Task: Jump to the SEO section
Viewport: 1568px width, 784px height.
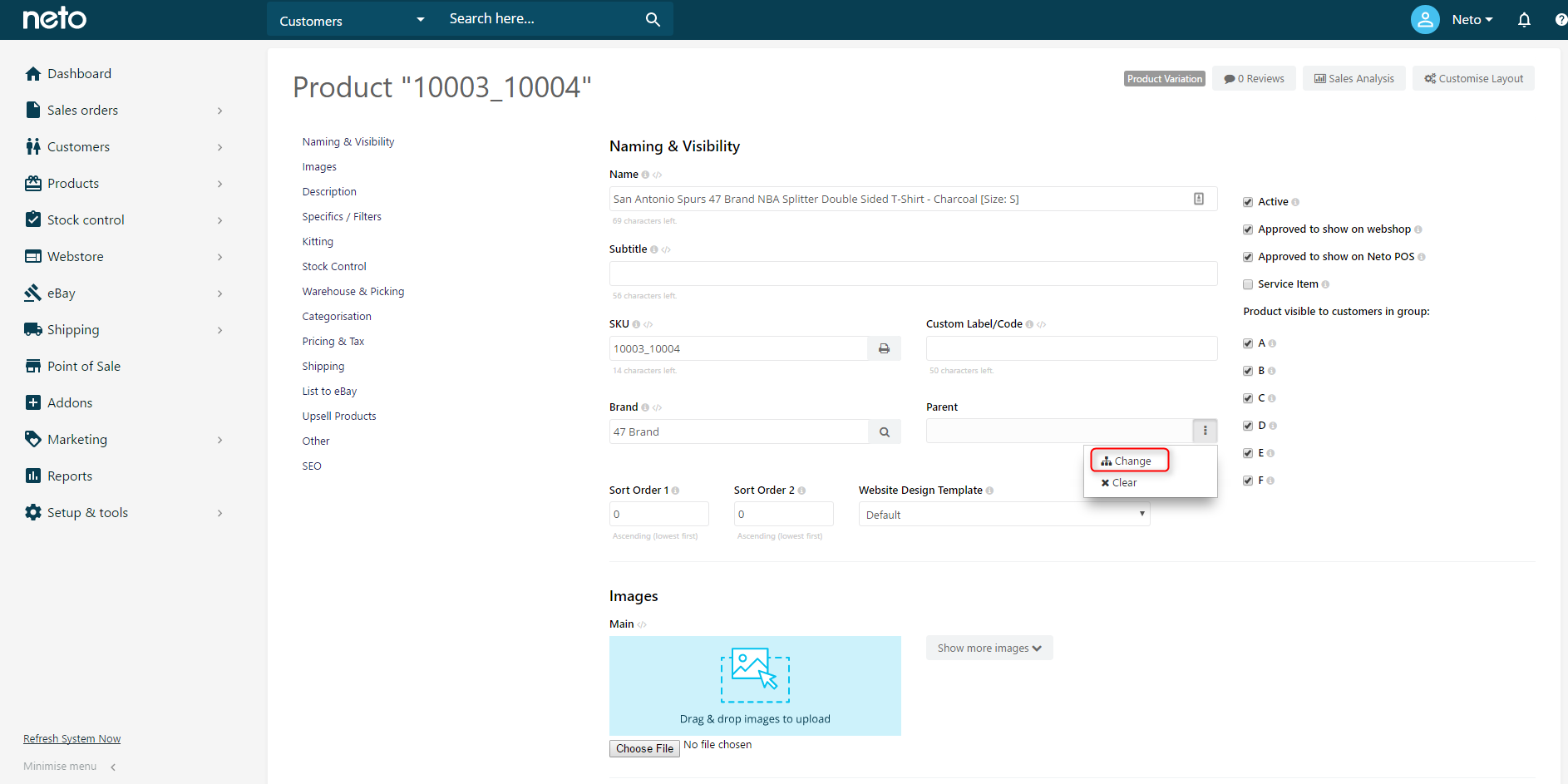Action: click(312, 466)
